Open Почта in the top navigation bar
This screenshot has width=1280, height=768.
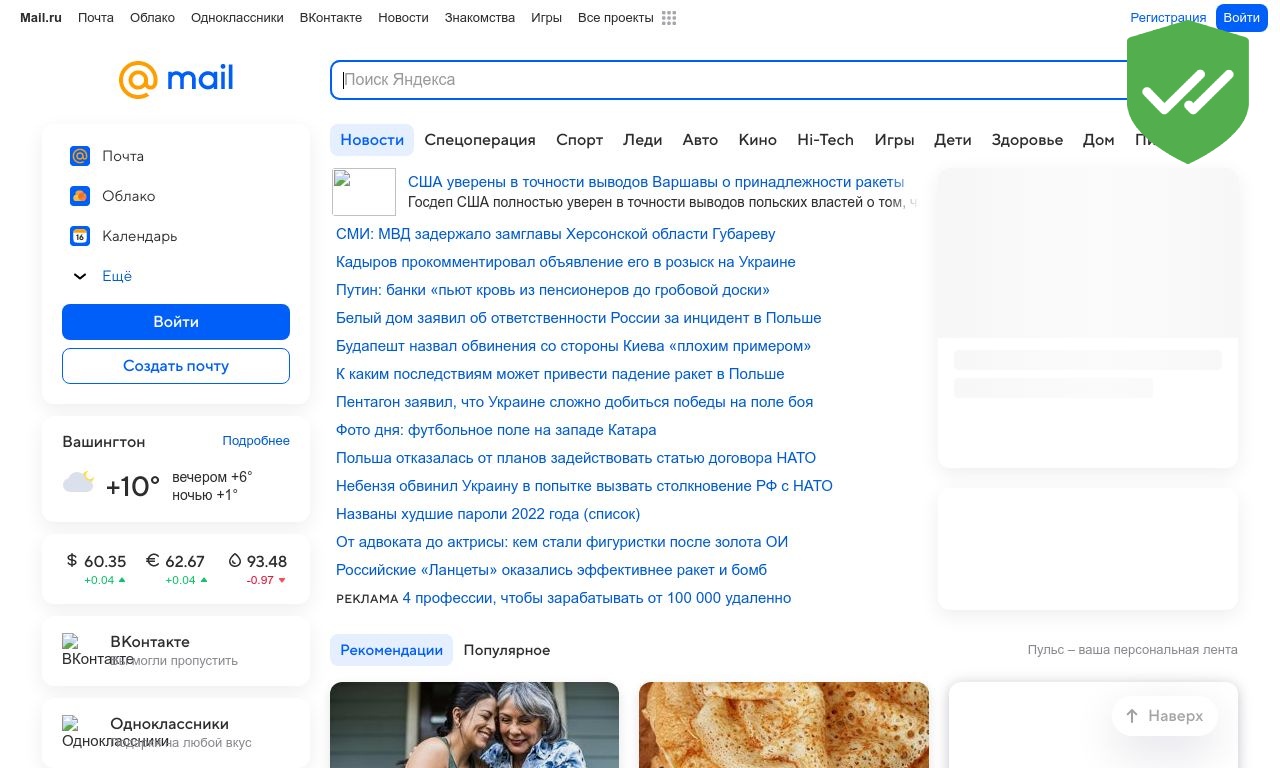click(96, 18)
